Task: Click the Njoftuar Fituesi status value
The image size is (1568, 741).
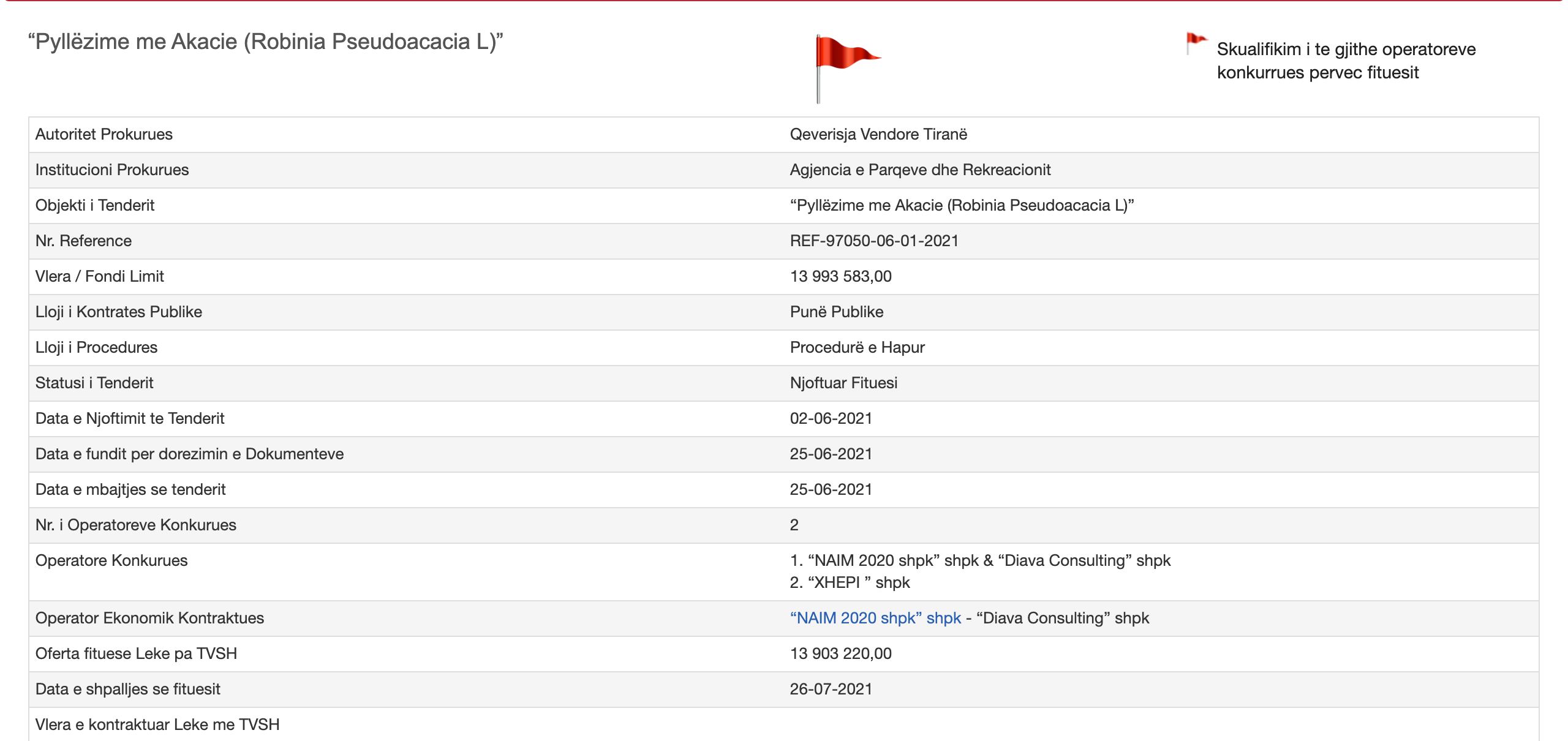Action: 843,383
